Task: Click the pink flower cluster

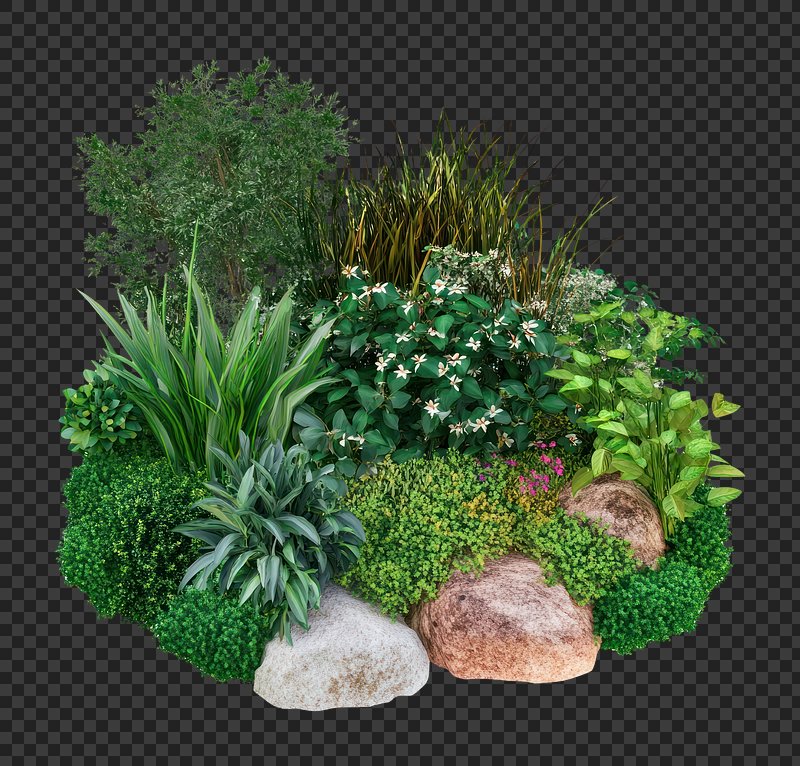Action: (540, 472)
